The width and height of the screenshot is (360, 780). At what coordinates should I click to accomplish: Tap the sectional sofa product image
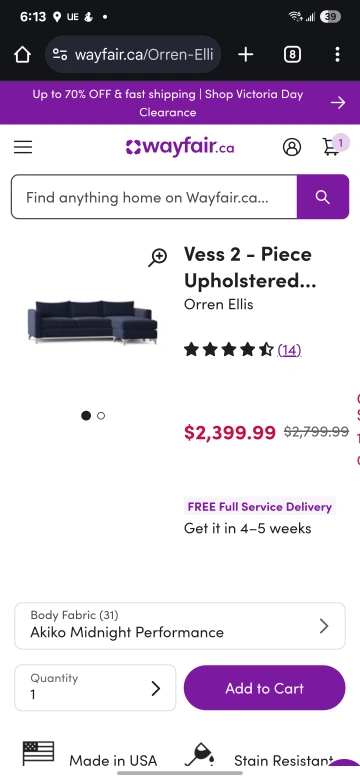click(x=92, y=322)
